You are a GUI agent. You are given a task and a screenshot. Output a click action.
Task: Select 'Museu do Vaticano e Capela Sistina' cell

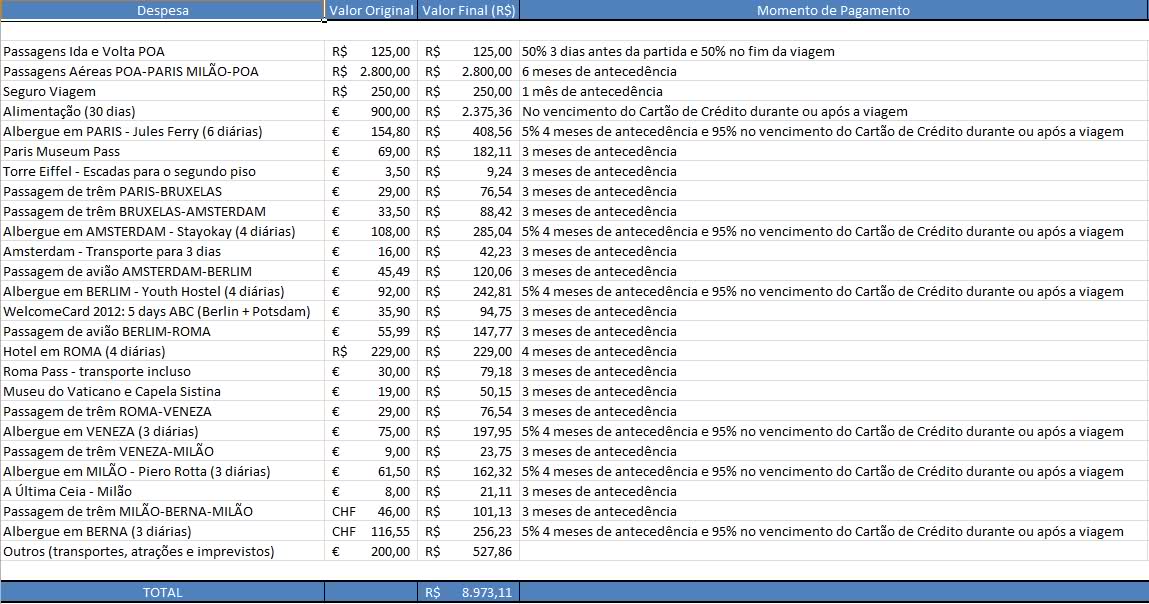(112, 391)
